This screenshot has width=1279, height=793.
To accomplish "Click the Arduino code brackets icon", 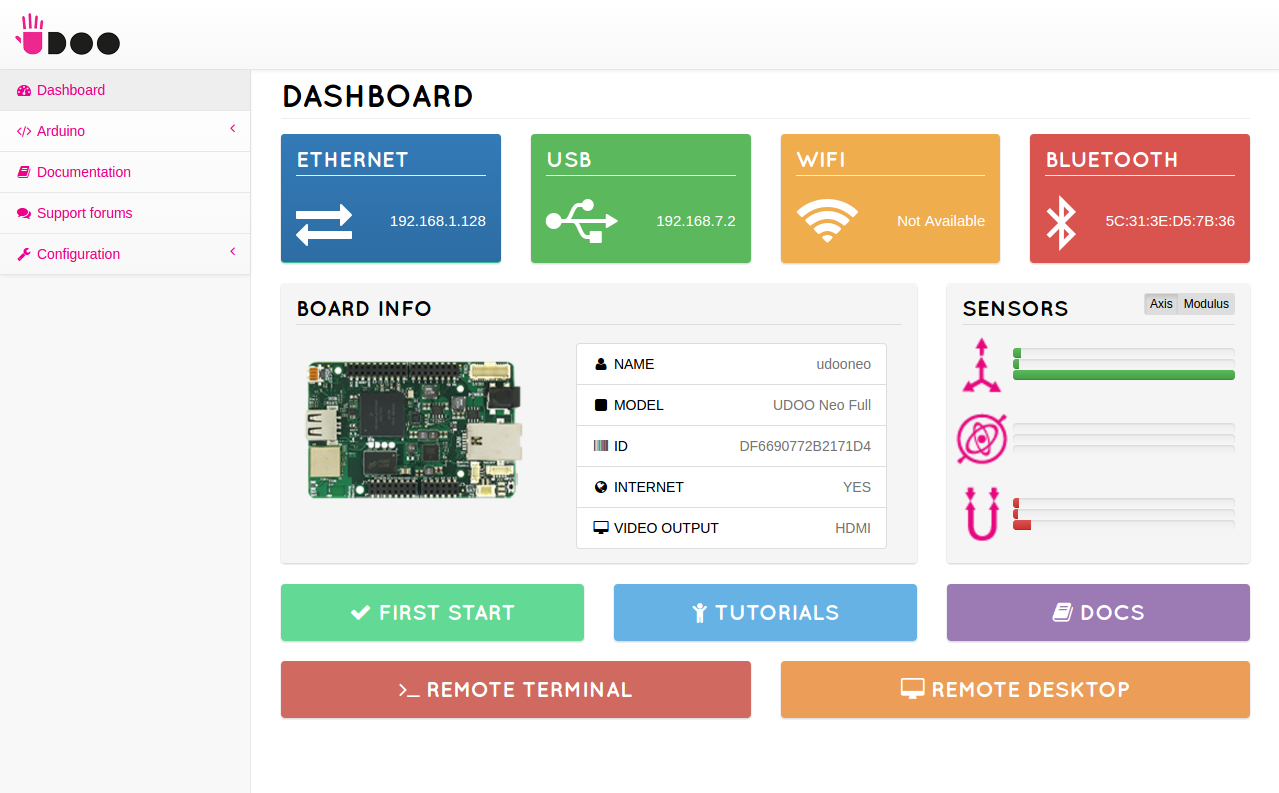I will 24,131.
